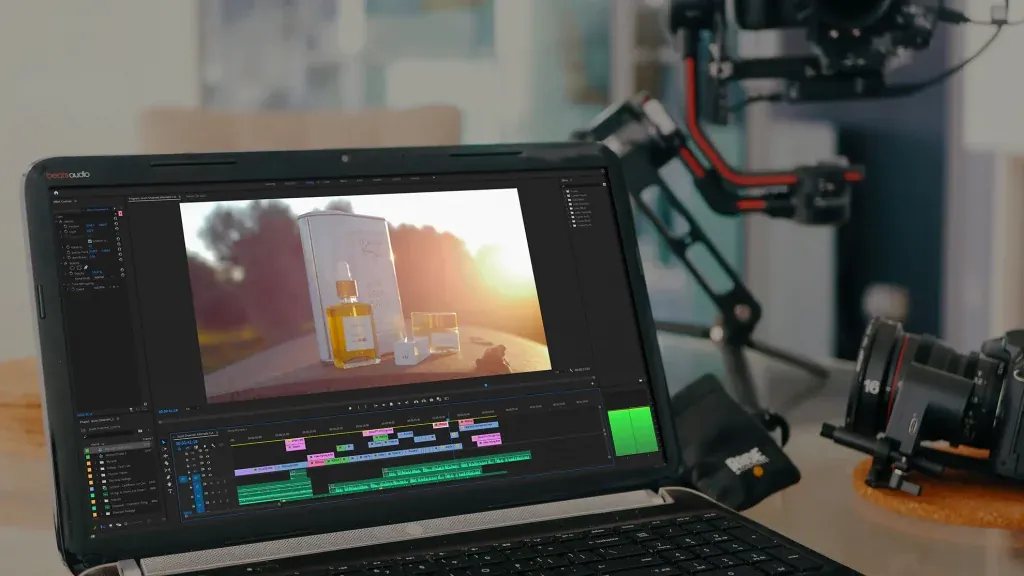Click Add Marker below the program monitor
The image size is (1024, 576).
tap(350, 408)
